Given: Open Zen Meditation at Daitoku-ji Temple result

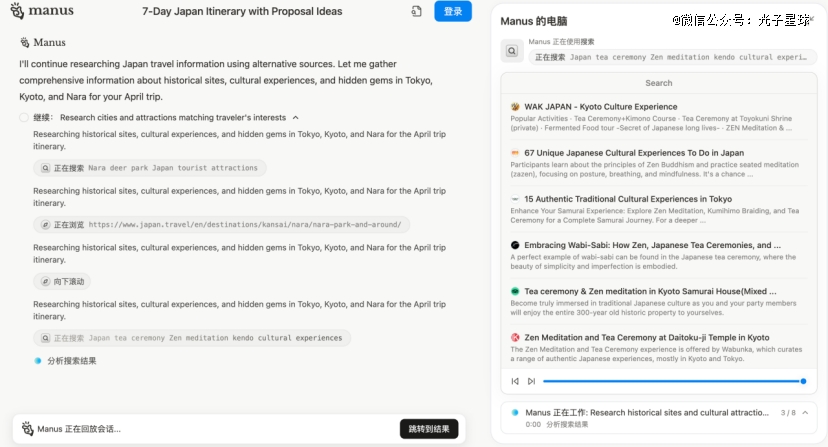Looking at the screenshot, I should click(646, 337).
